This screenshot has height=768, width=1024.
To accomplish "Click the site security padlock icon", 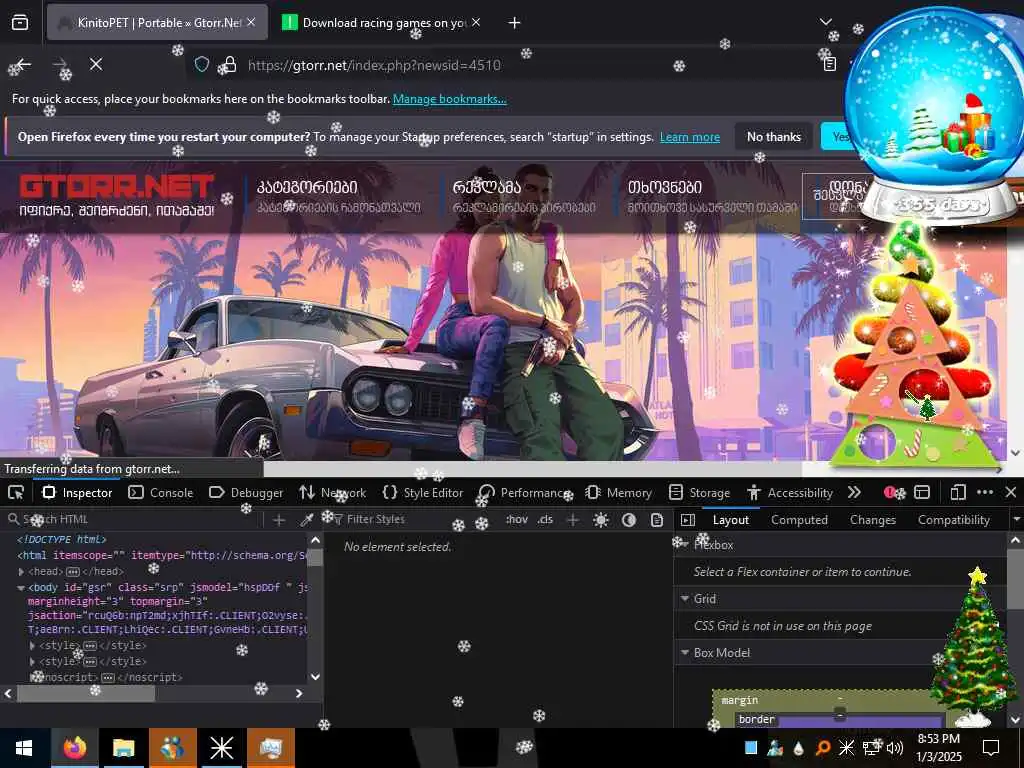I will tap(229, 64).
